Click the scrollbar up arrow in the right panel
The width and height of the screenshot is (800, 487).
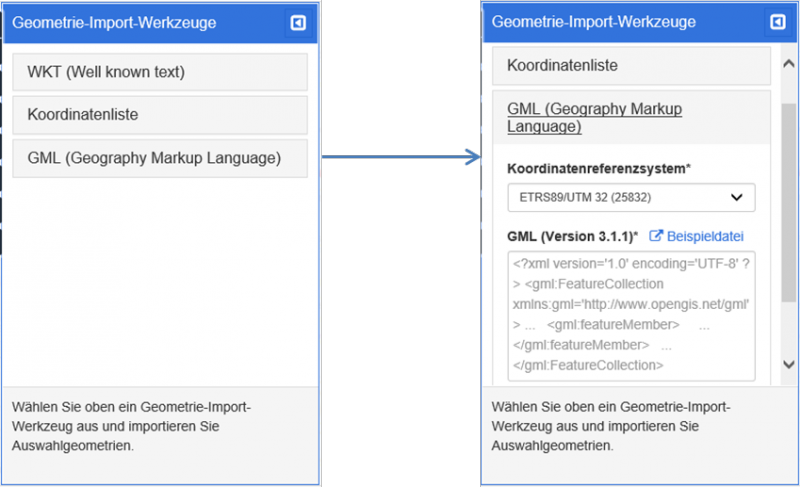788,65
